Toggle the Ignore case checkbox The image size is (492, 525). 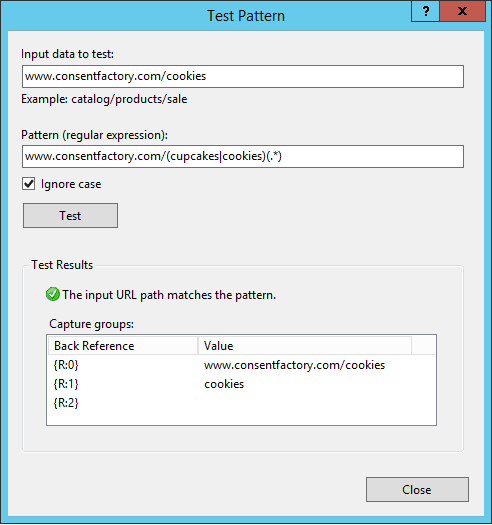(x=28, y=184)
